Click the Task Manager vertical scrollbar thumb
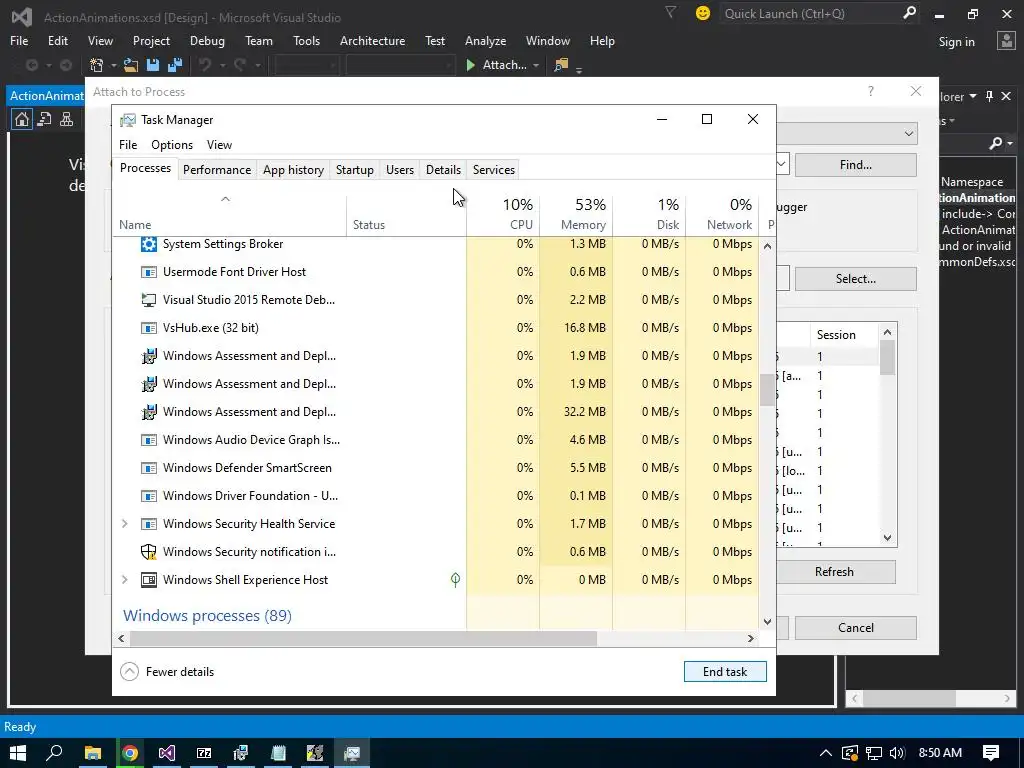Screen dimensions: 1024x768 tap(767, 390)
